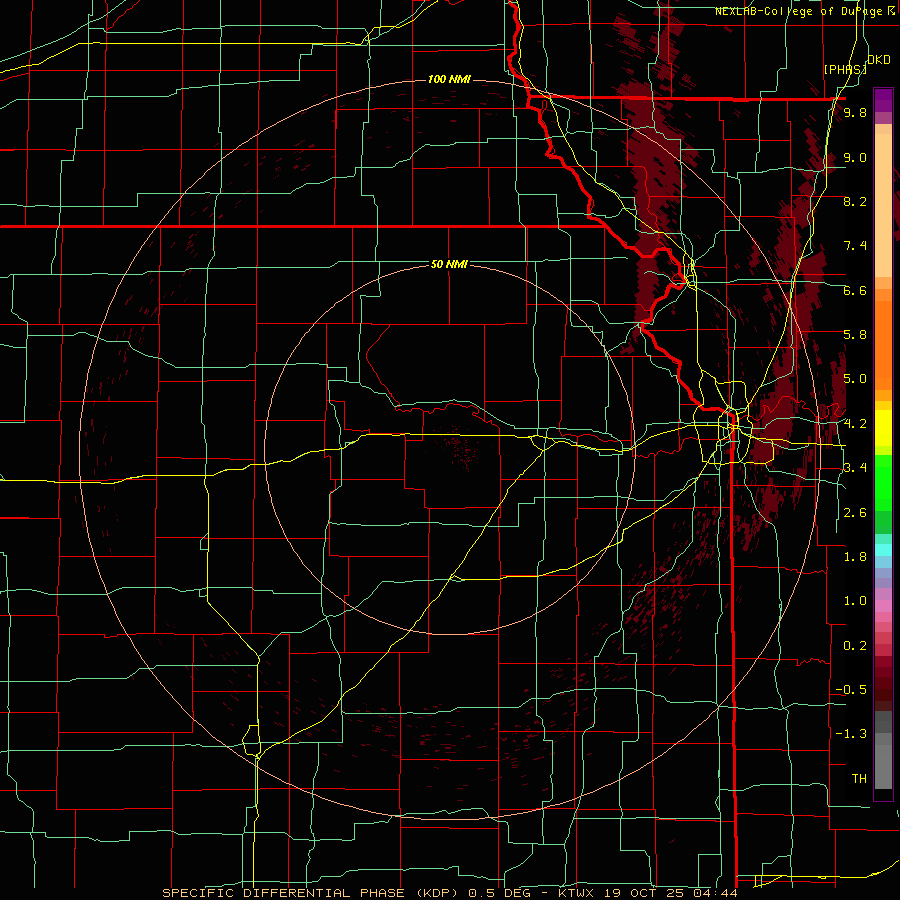Click the DKD text above the legend

click(879, 60)
